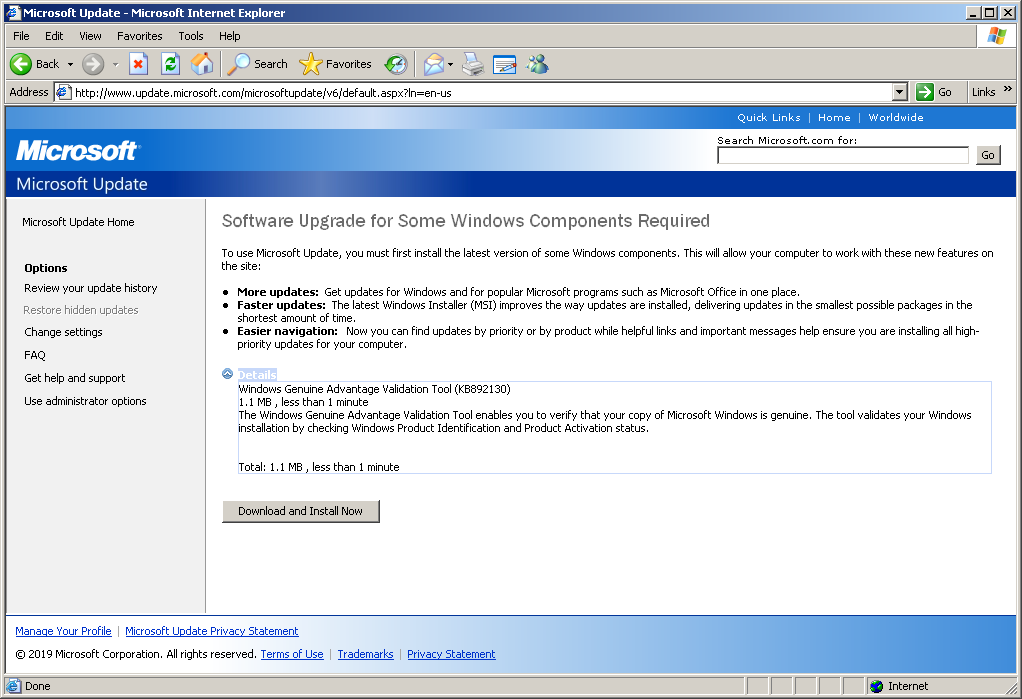Open the Messenger people icon

point(538,64)
